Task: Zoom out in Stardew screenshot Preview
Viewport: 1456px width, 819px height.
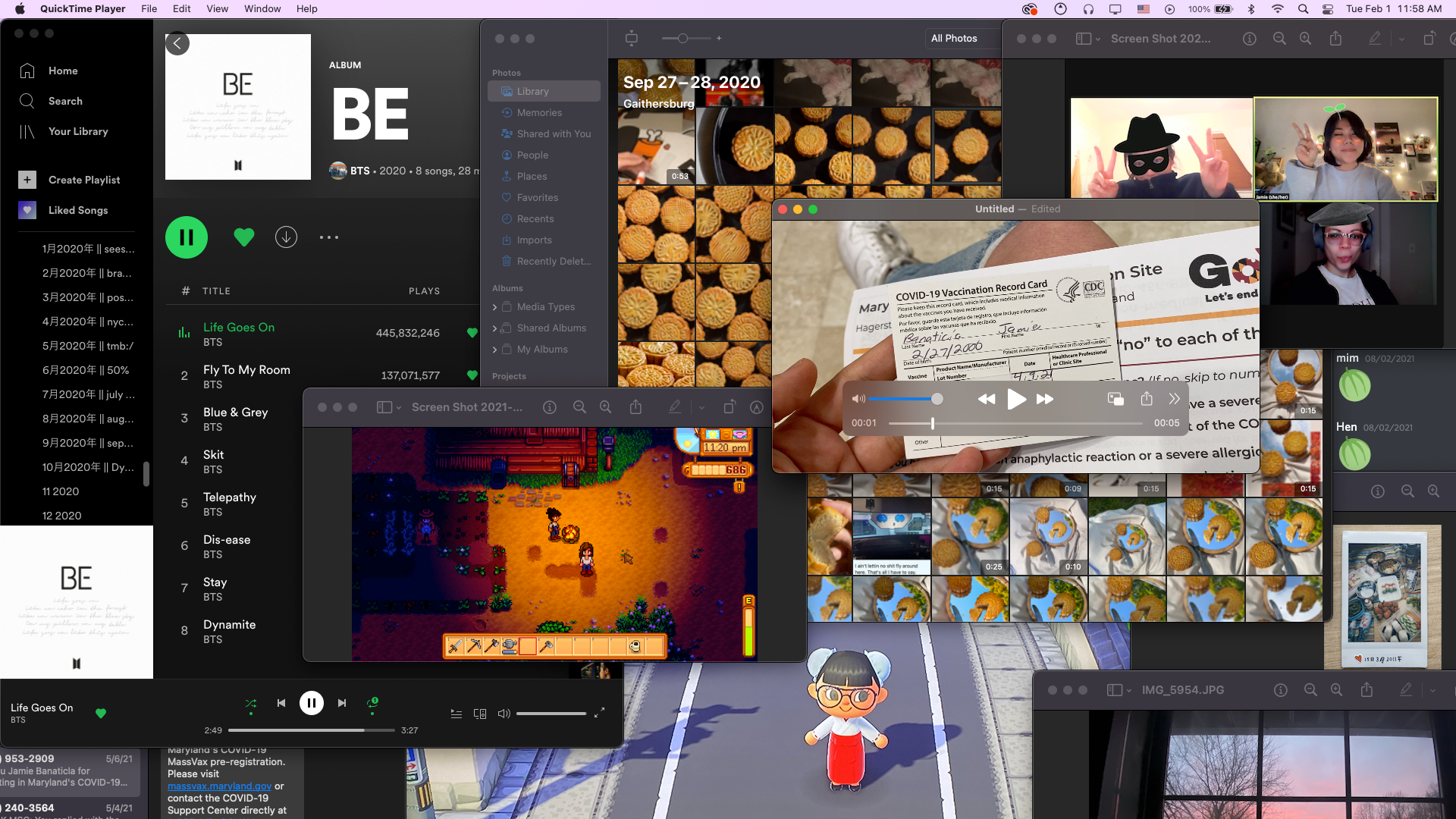Action: pos(579,407)
